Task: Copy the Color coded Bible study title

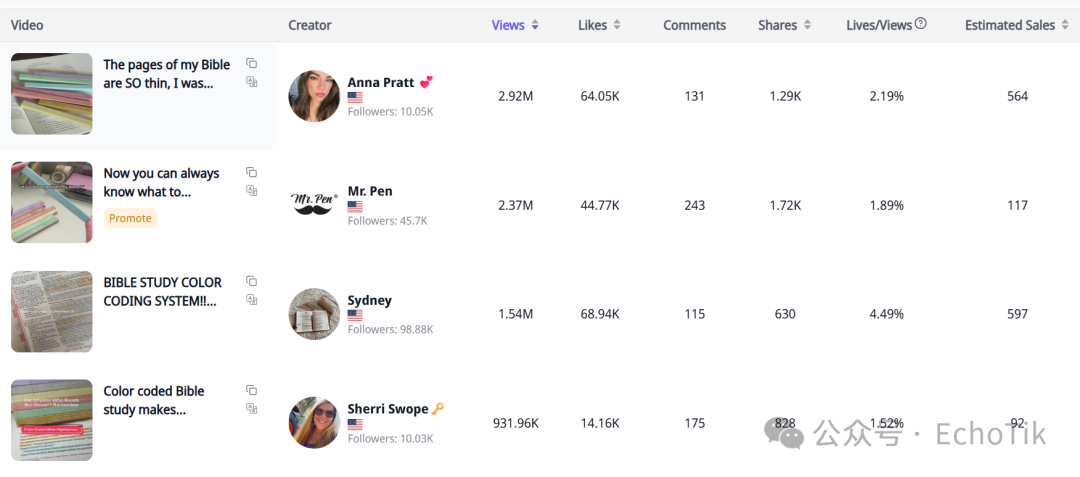Action: [x=251, y=390]
